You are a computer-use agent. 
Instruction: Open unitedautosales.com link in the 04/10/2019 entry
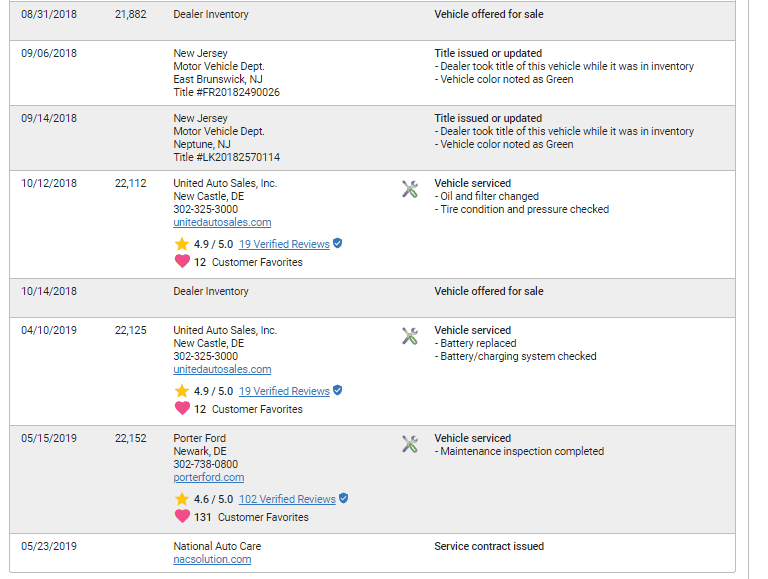[x=222, y=369]
